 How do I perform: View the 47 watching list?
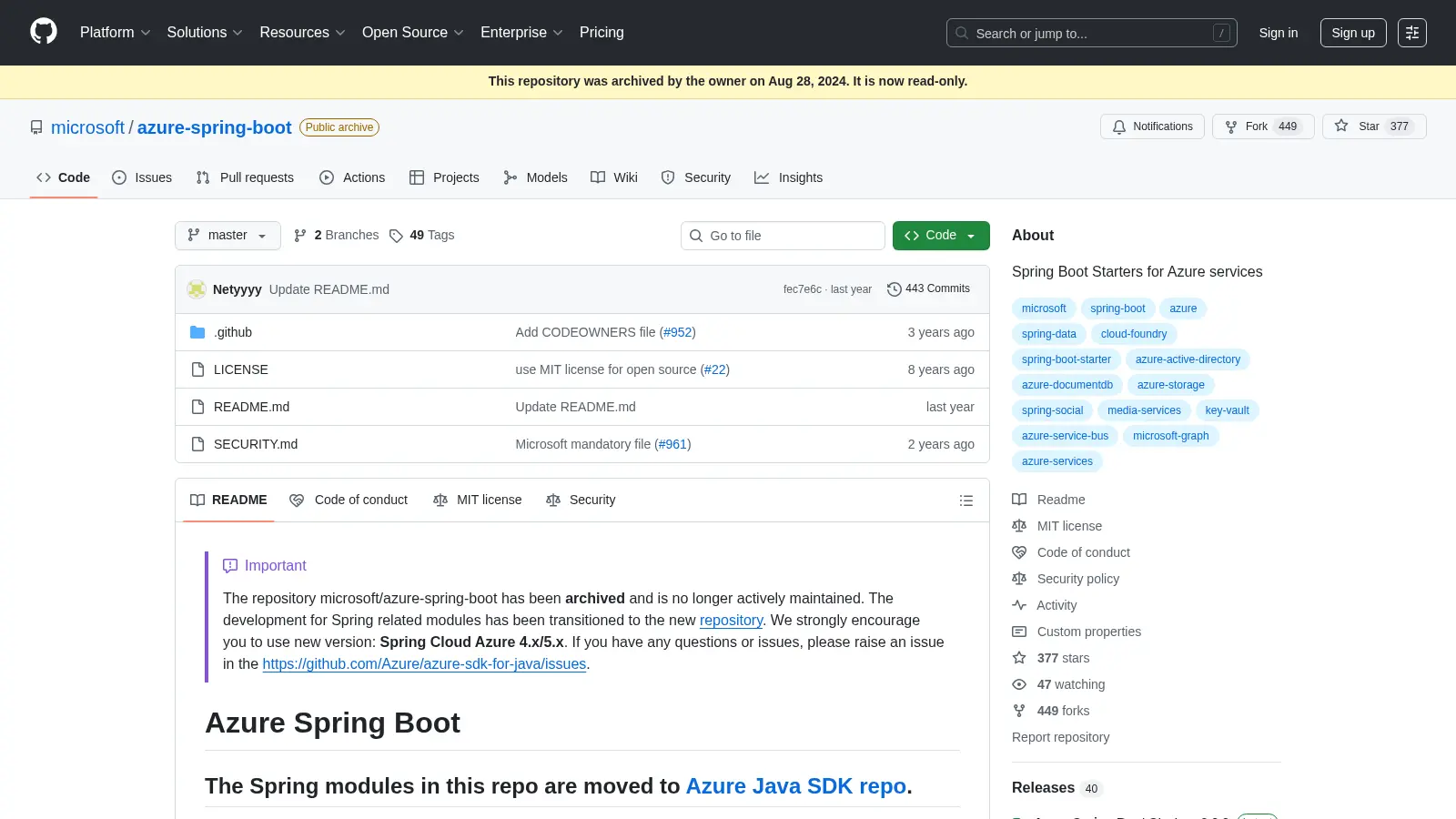[x=1058, y=684]
